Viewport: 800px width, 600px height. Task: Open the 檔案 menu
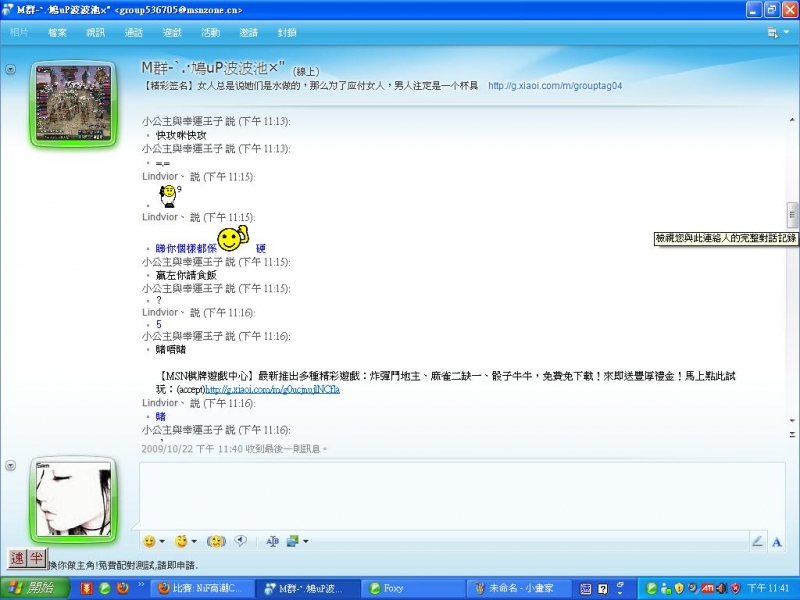[x=57, y=33]
